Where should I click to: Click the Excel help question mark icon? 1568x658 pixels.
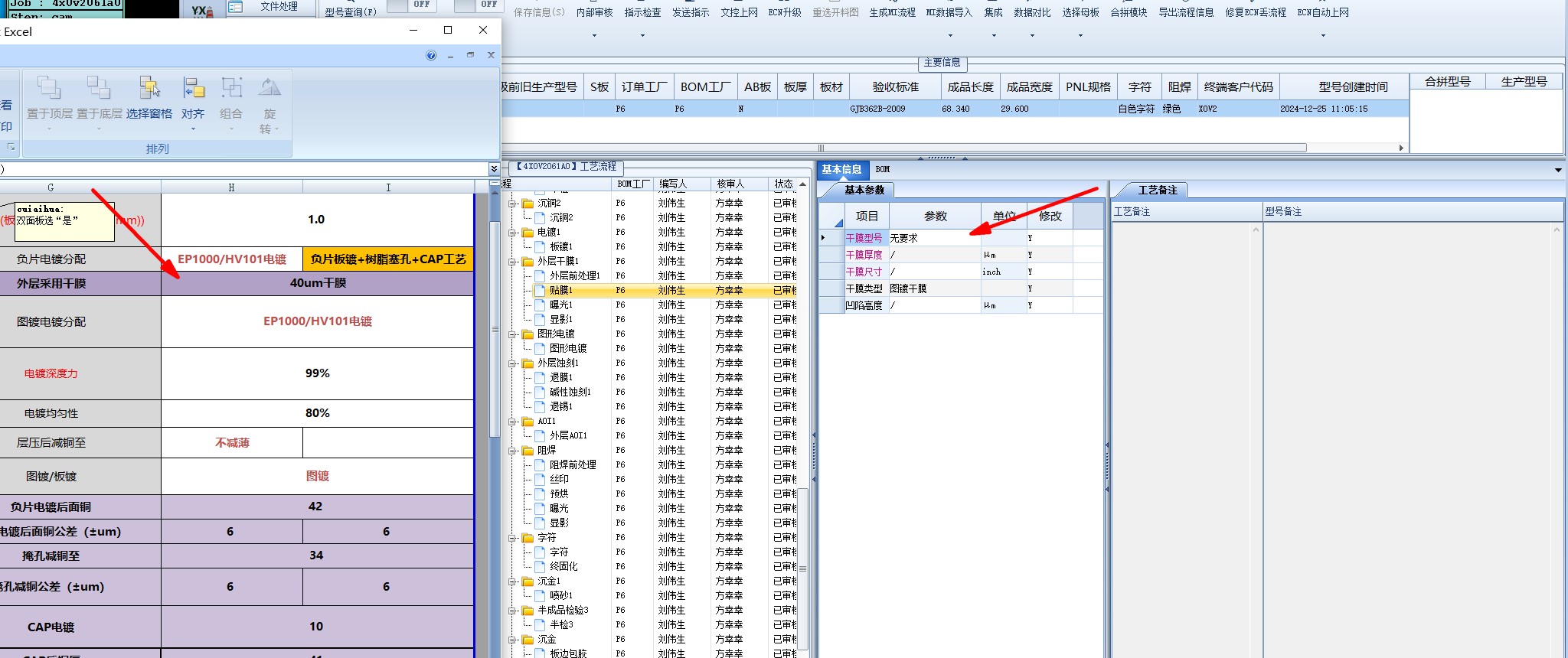coord(431,55)
